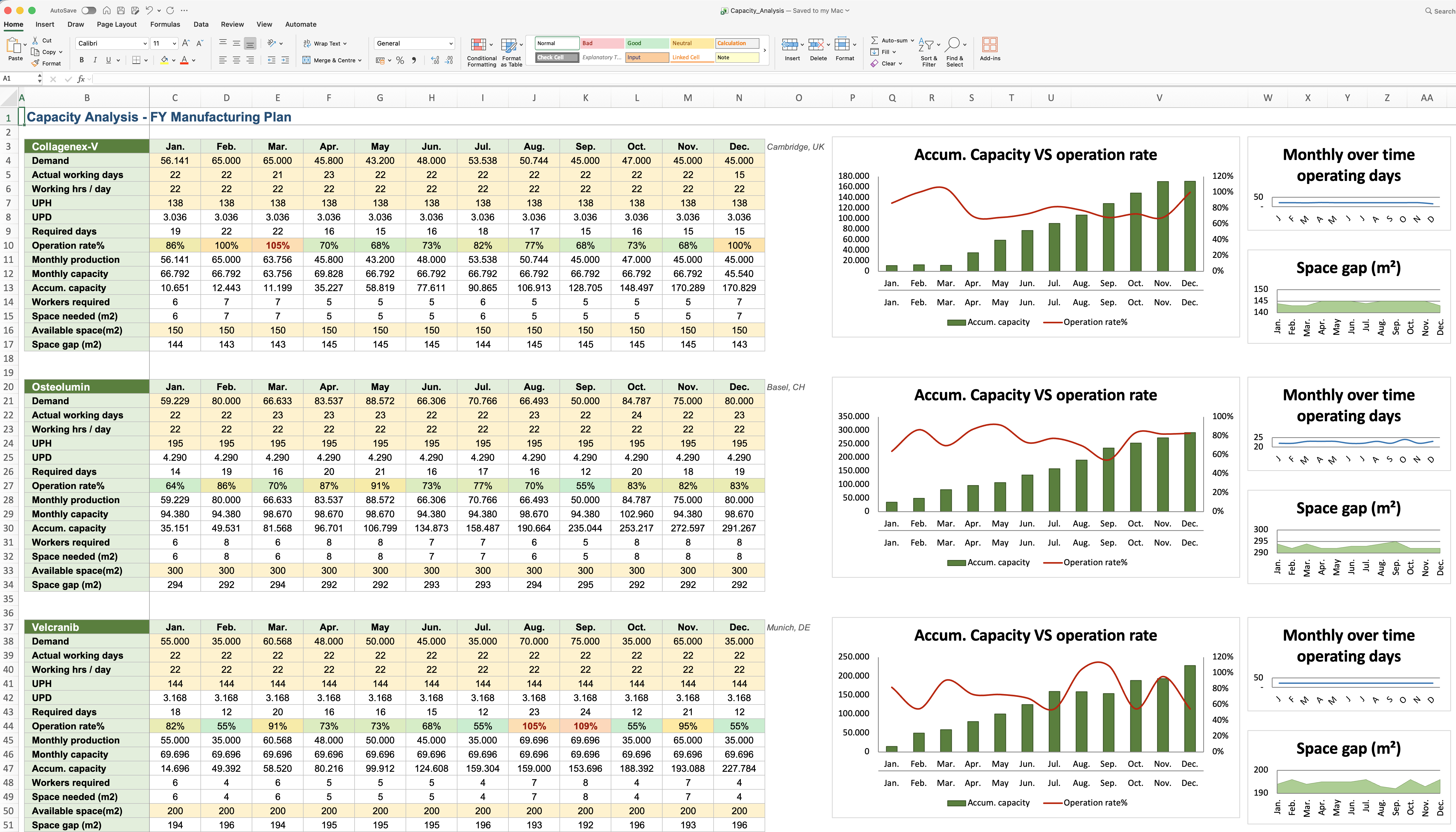Click the Format painter brush

pos(35,63)
